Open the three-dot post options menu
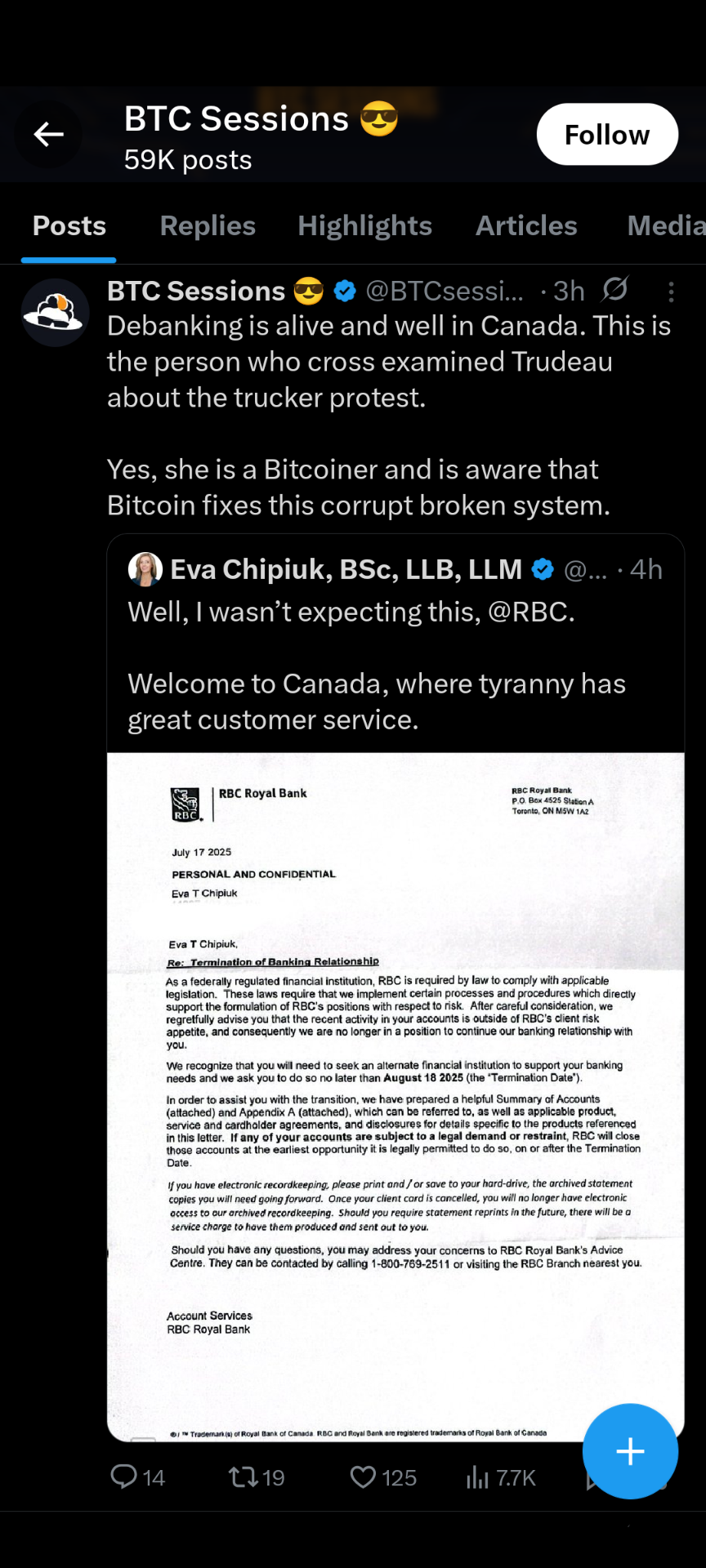This screenshot has height=1568, width=706. click(x=671, y=292)
